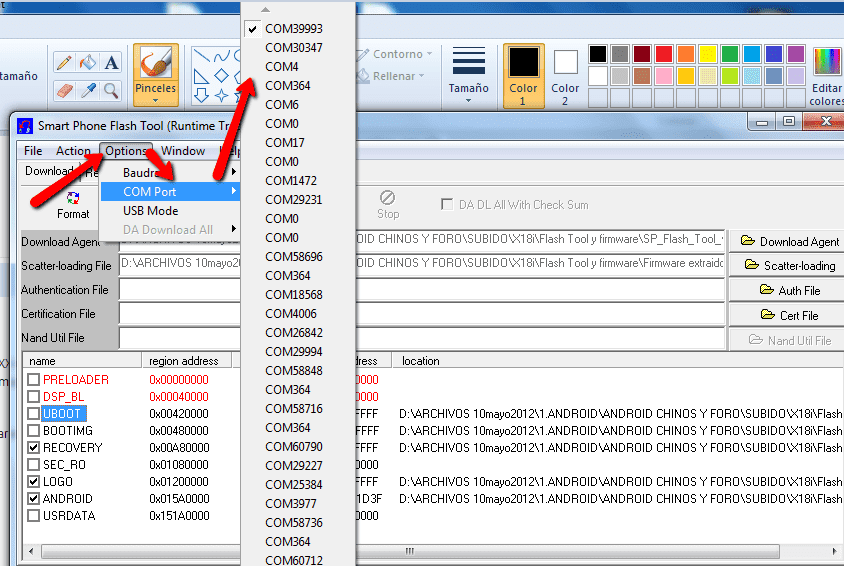844x566 pixels.
Task: Open the File menu in Flash Tool
Action: 33,151
